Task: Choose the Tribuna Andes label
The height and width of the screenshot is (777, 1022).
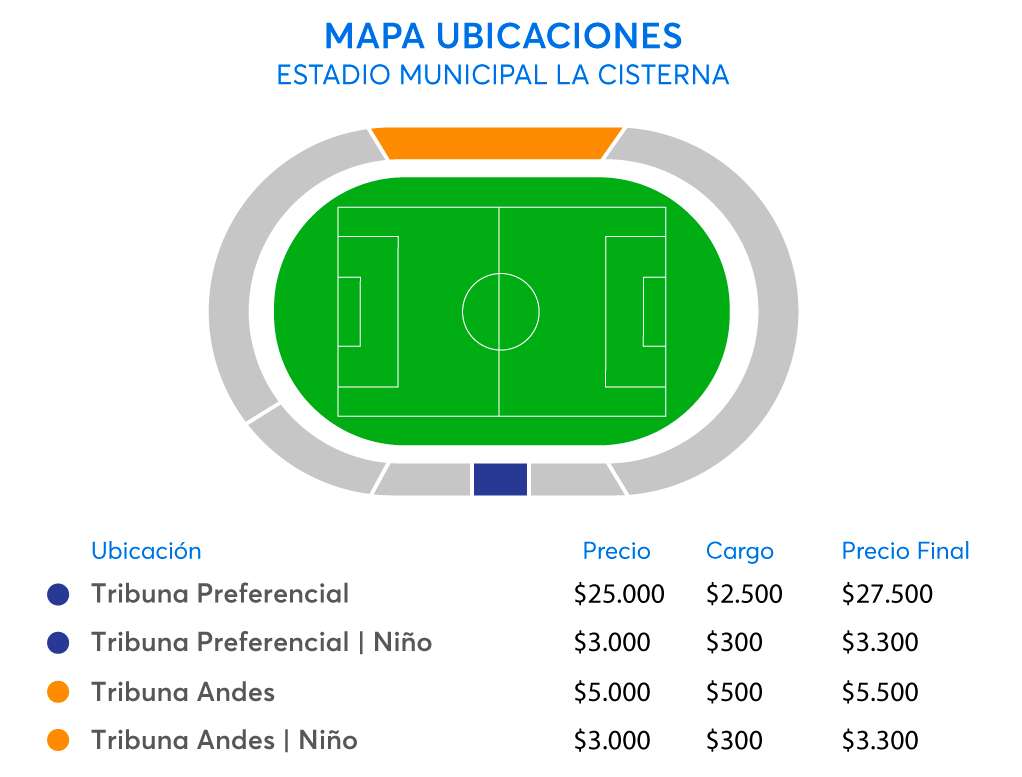Action: [x=182, y=691]
